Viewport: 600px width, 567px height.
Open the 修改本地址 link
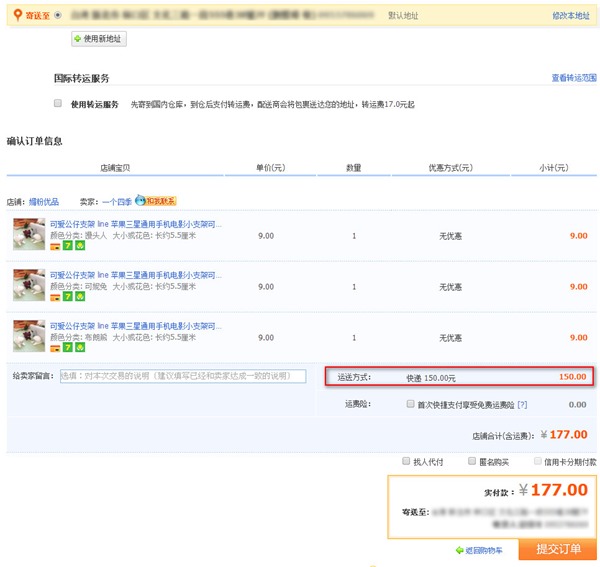[571, 16]
